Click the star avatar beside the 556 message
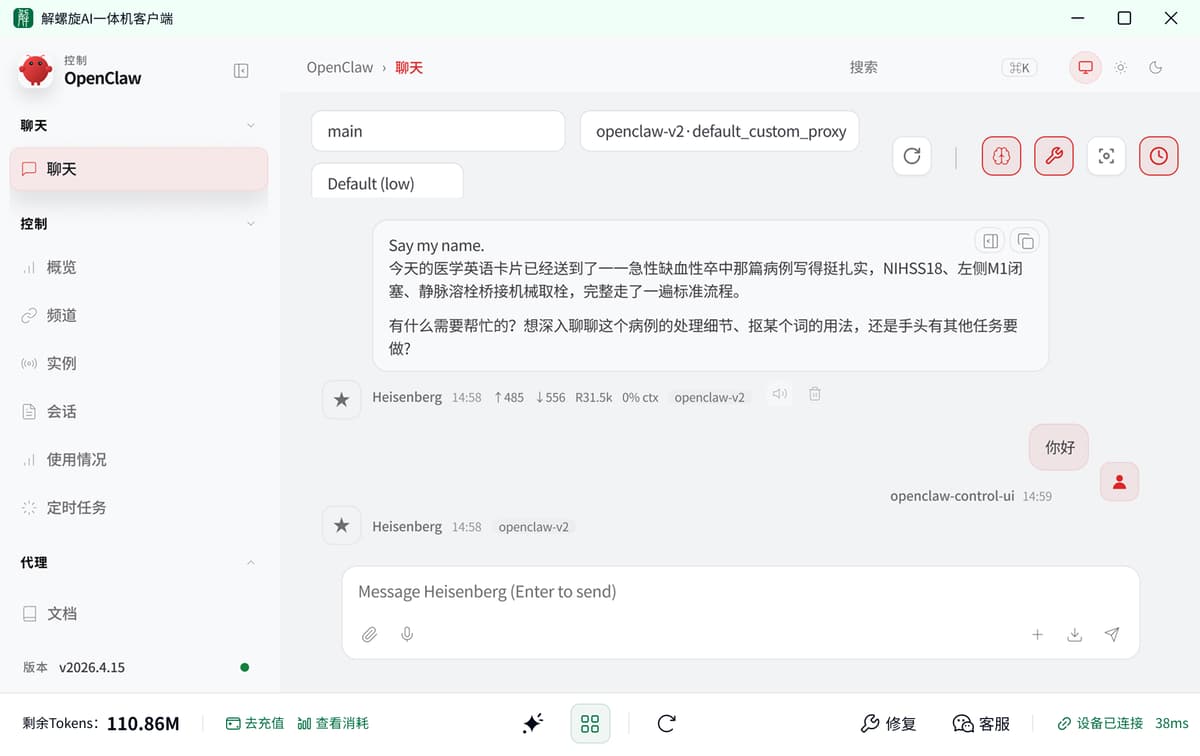This screenshot has height=756, width=1200. click(x=341, y=399)
